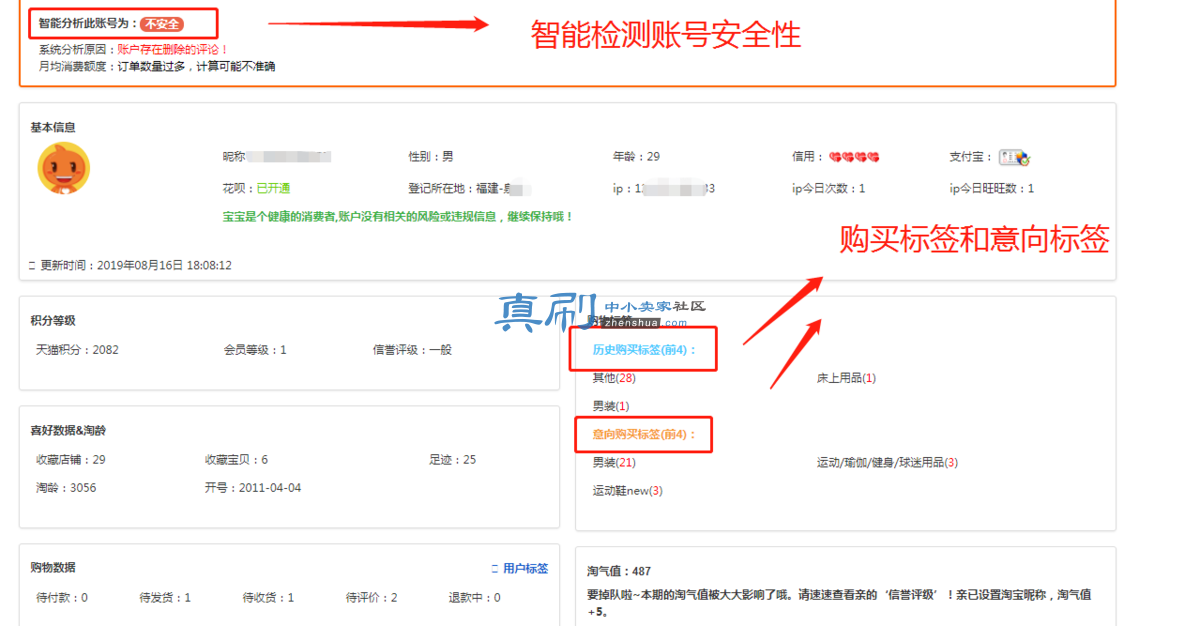Screen dimensions: 1200x626
Task: Click 性别：男 entry
Action: point(431,157)
